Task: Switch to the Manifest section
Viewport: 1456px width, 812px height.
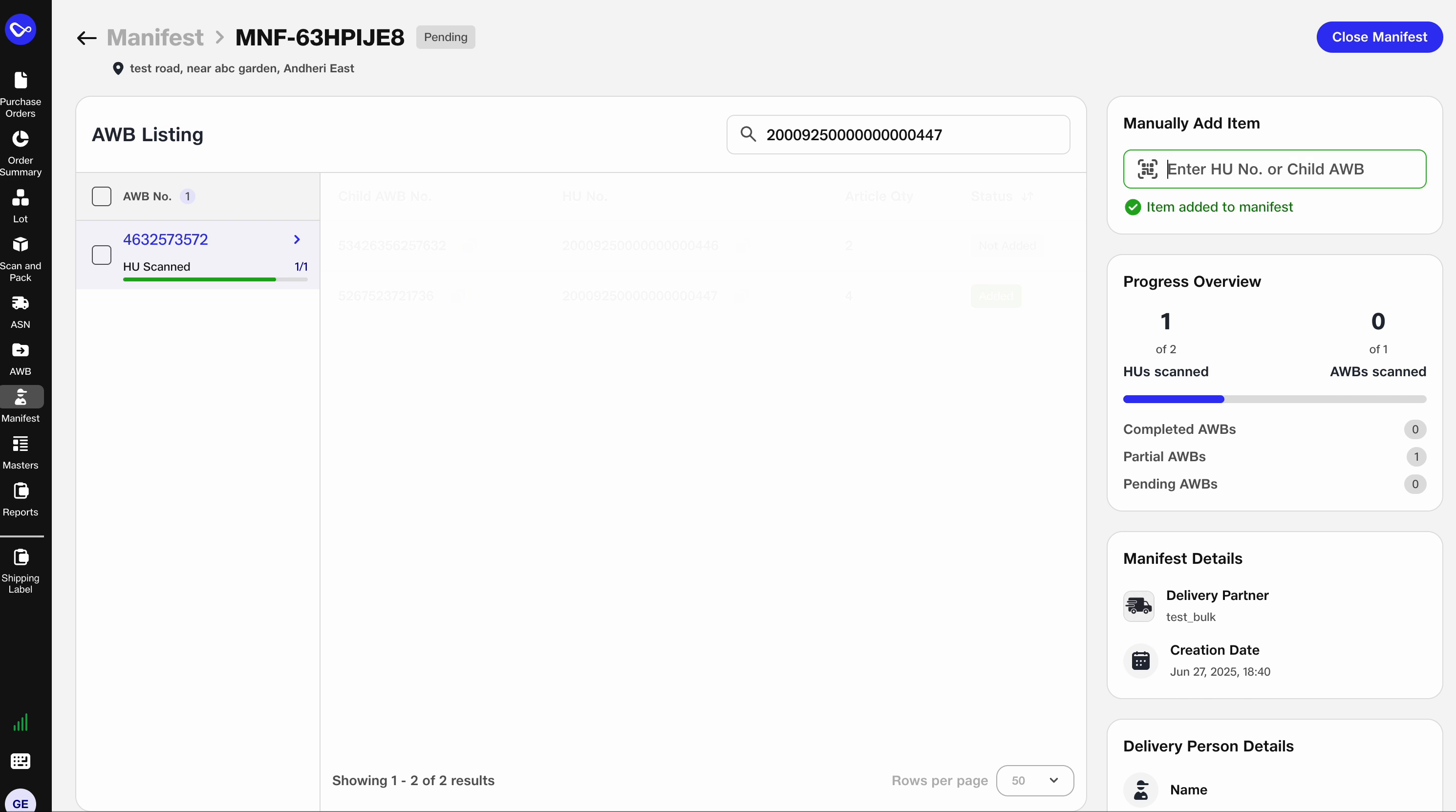Action: [21, 404]
